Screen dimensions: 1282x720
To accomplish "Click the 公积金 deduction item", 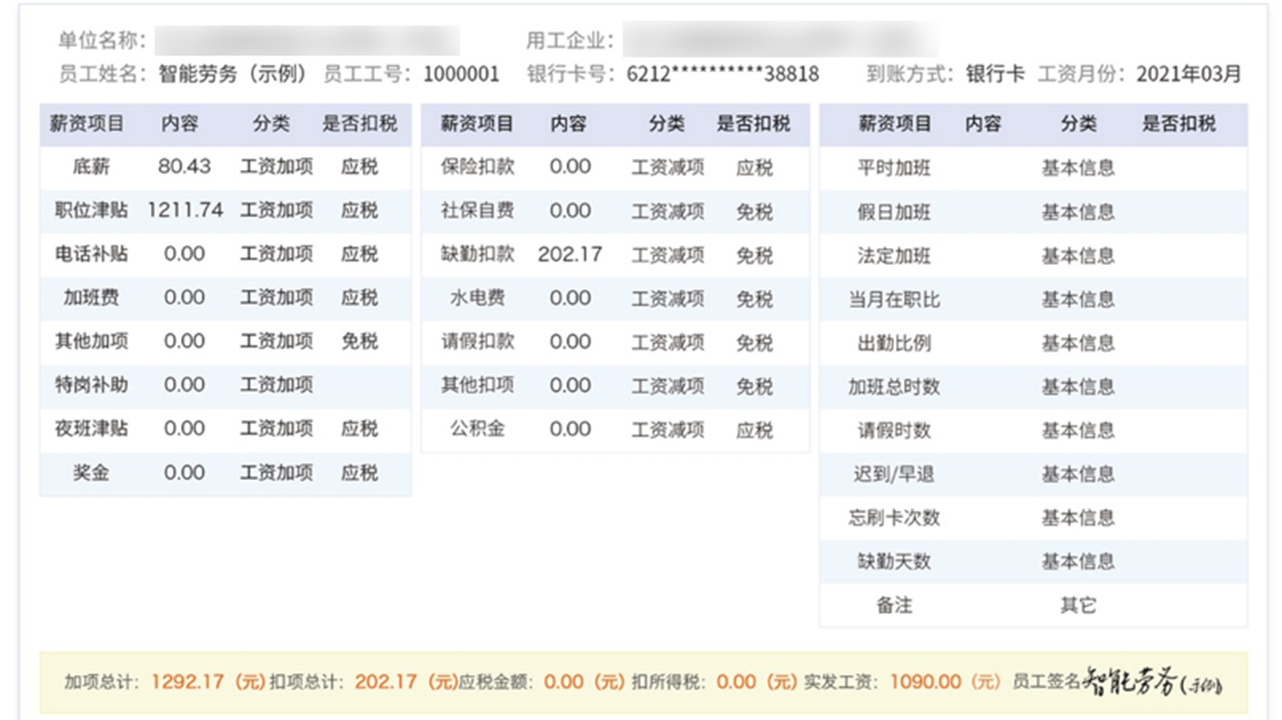I will click(477, 429).
